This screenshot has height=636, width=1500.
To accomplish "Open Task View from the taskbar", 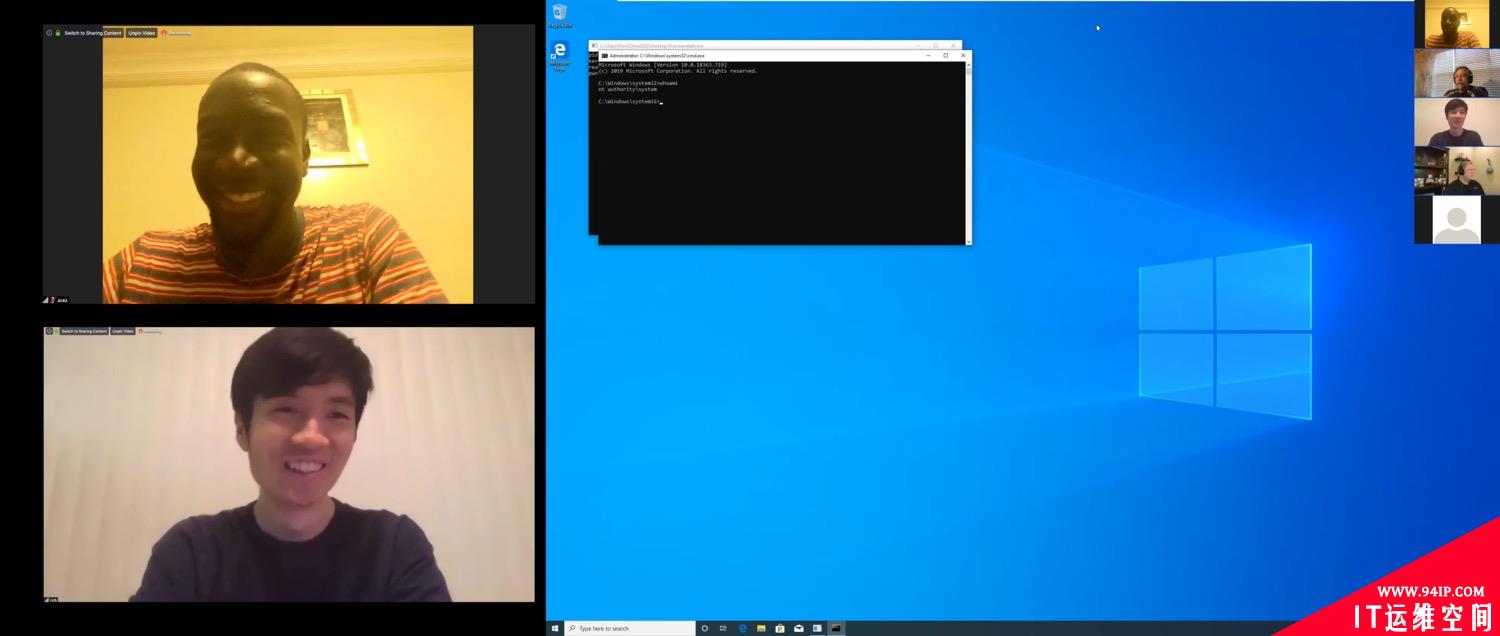I will click(x=723, y=628).
